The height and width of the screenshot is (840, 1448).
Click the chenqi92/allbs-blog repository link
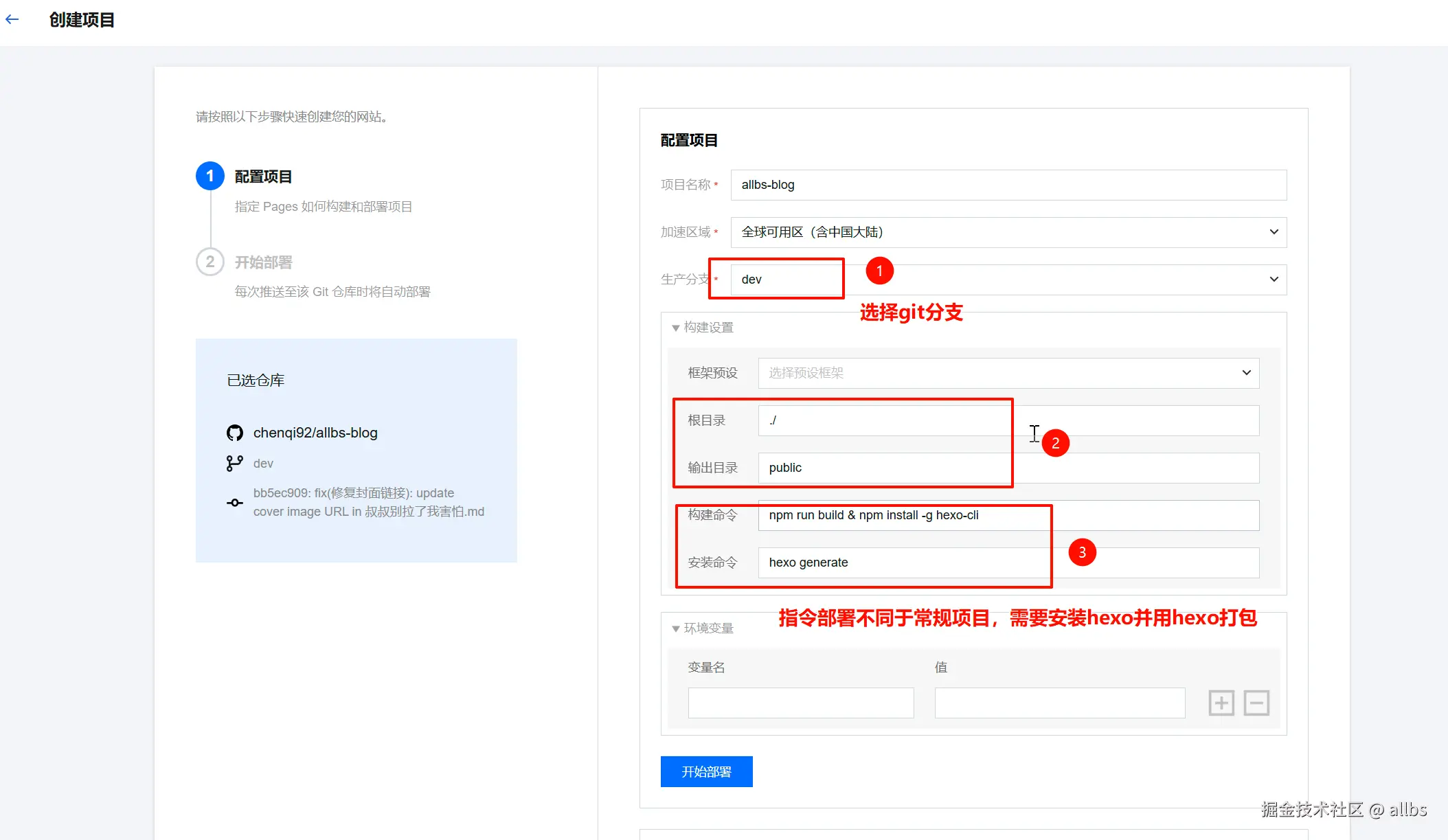coord(315,433)
